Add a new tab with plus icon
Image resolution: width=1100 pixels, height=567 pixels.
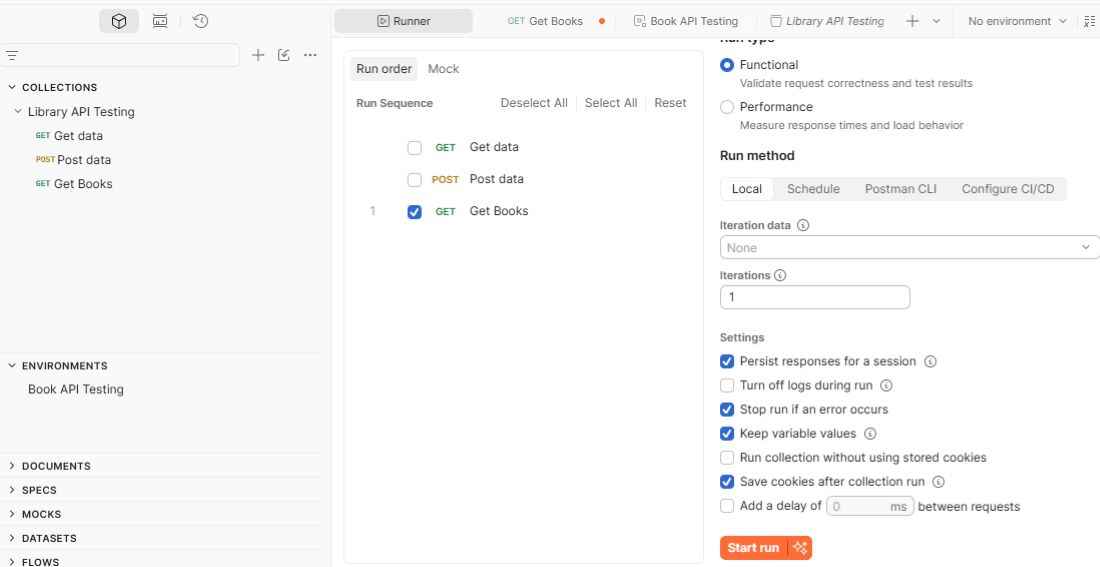pyautogui.click(x=912, y=21)
